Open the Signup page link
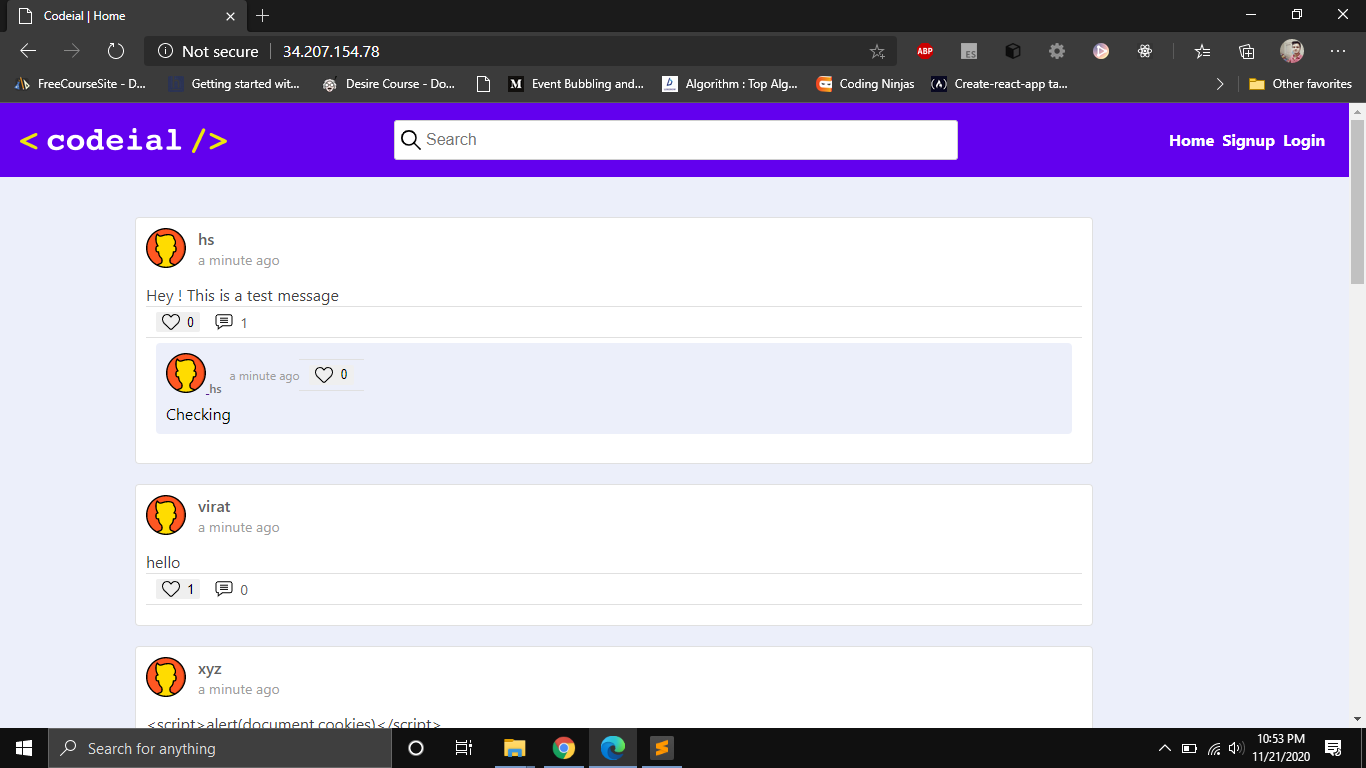 (x=1248, y=141)
